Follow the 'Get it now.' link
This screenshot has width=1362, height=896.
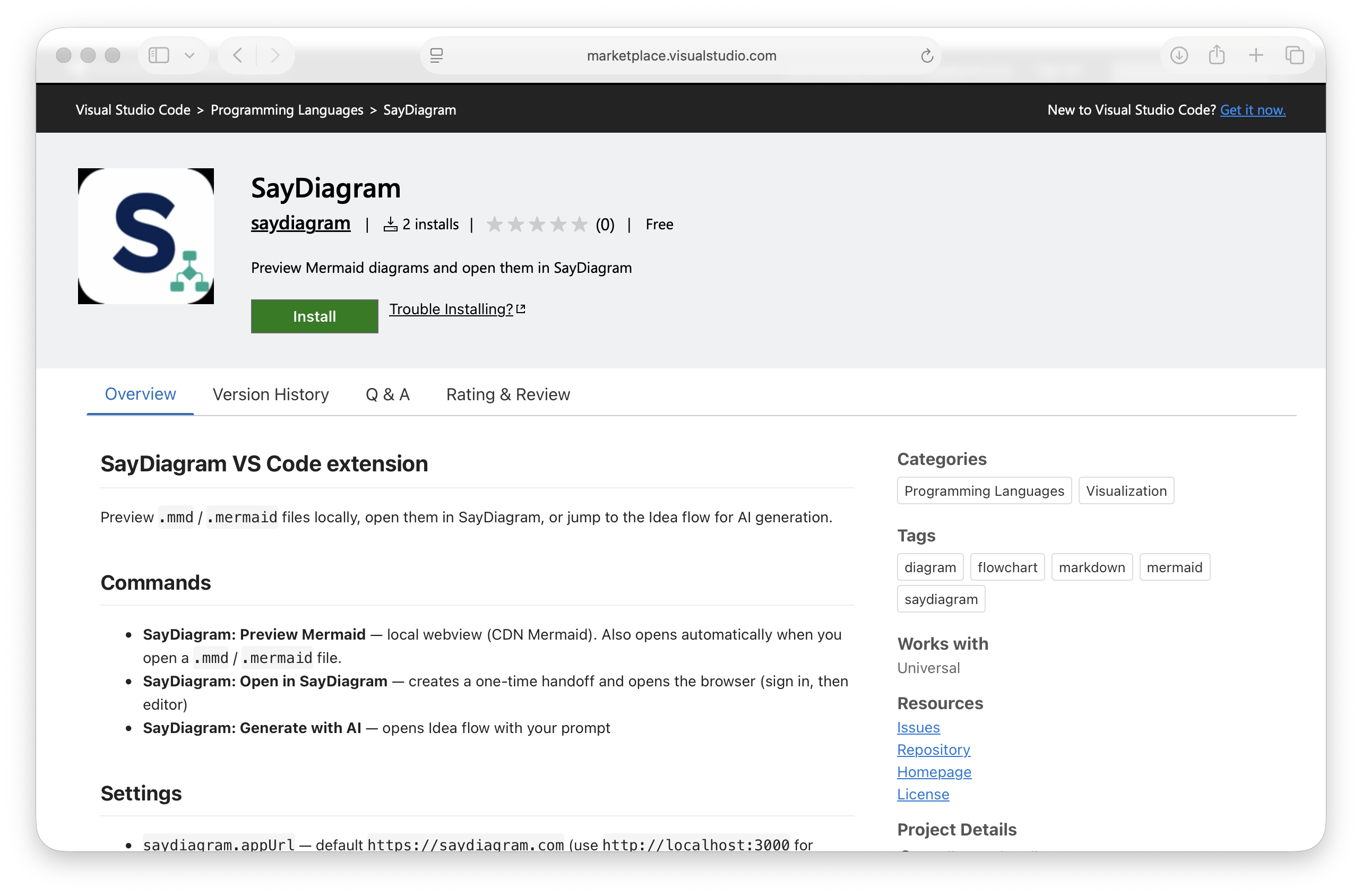tap(1253, 110)
